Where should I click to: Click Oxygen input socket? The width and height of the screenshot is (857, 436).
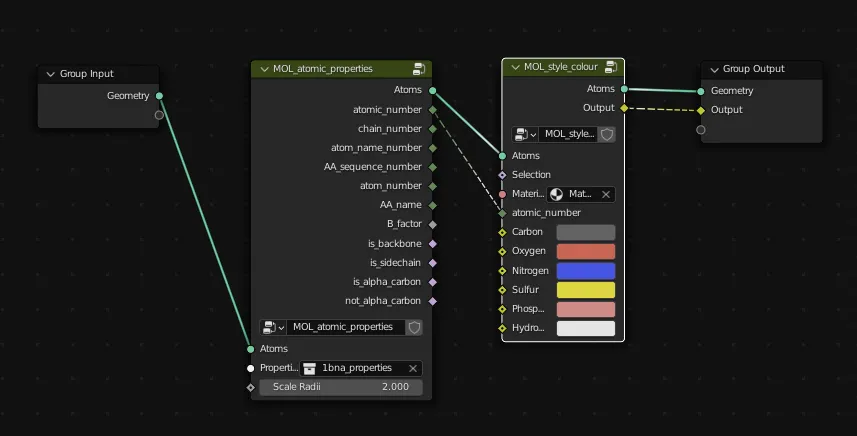tap(502, 252)
